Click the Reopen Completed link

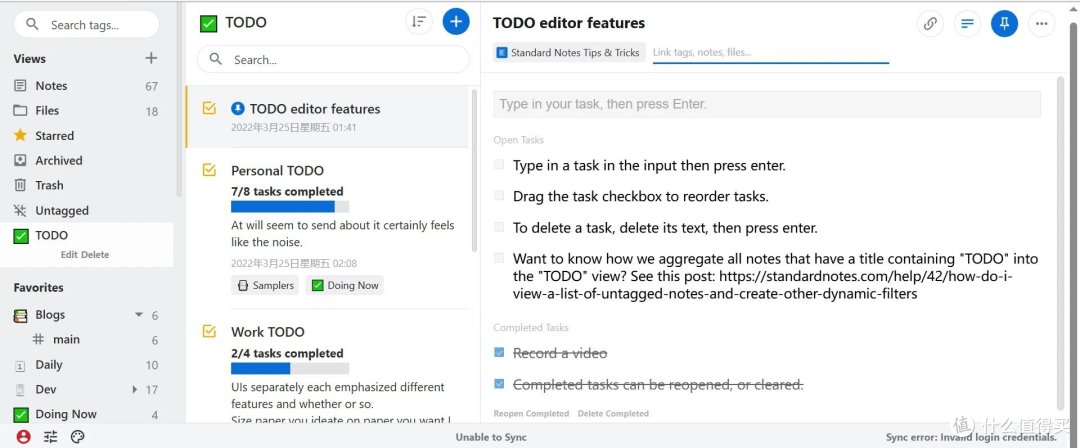coord(531,414)
